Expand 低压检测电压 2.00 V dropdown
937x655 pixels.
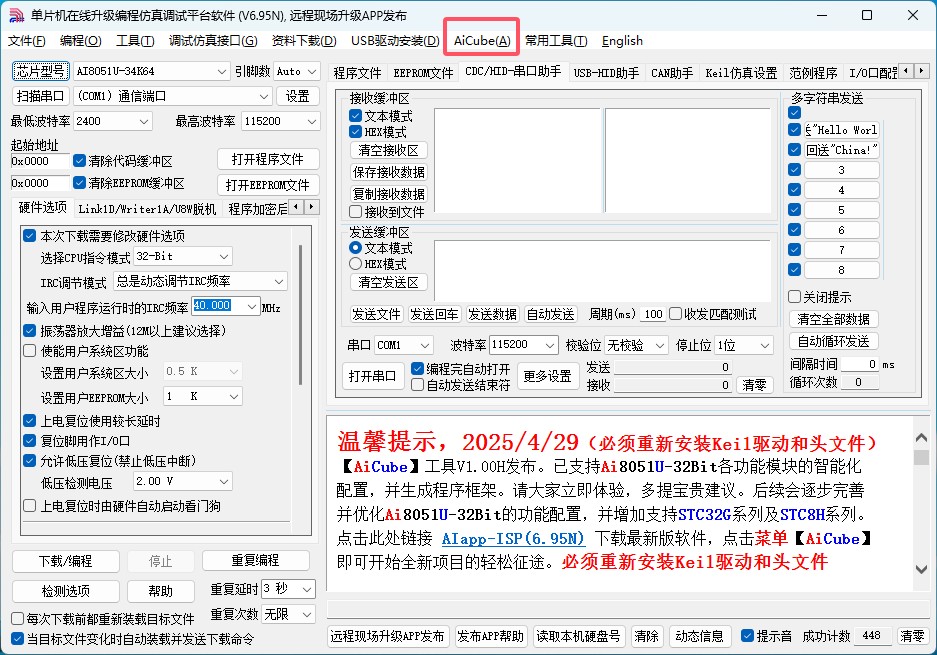coord(183,481)
